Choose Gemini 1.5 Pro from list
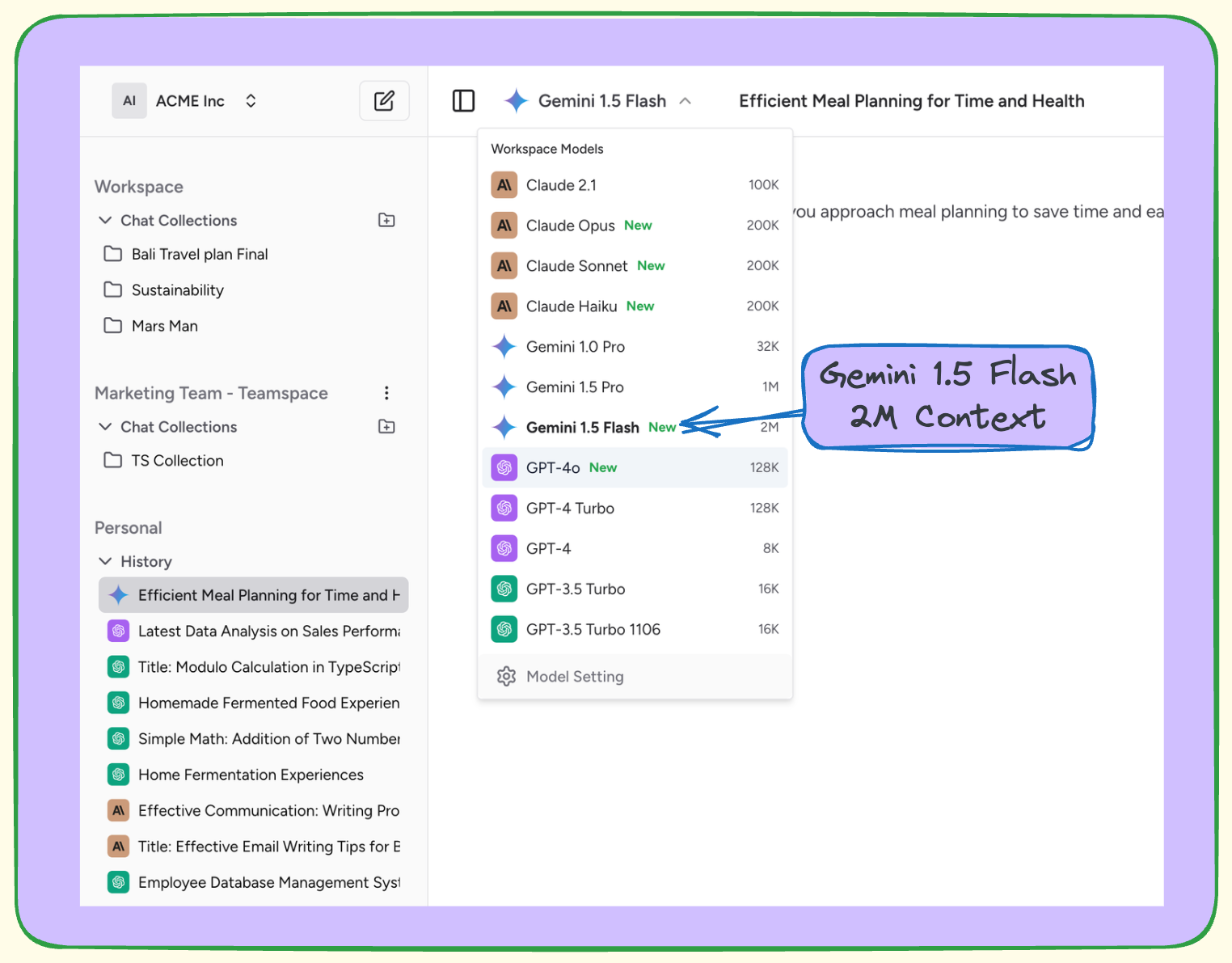The width and height of the screenshot is (1232, 963). tap(635, 387)
